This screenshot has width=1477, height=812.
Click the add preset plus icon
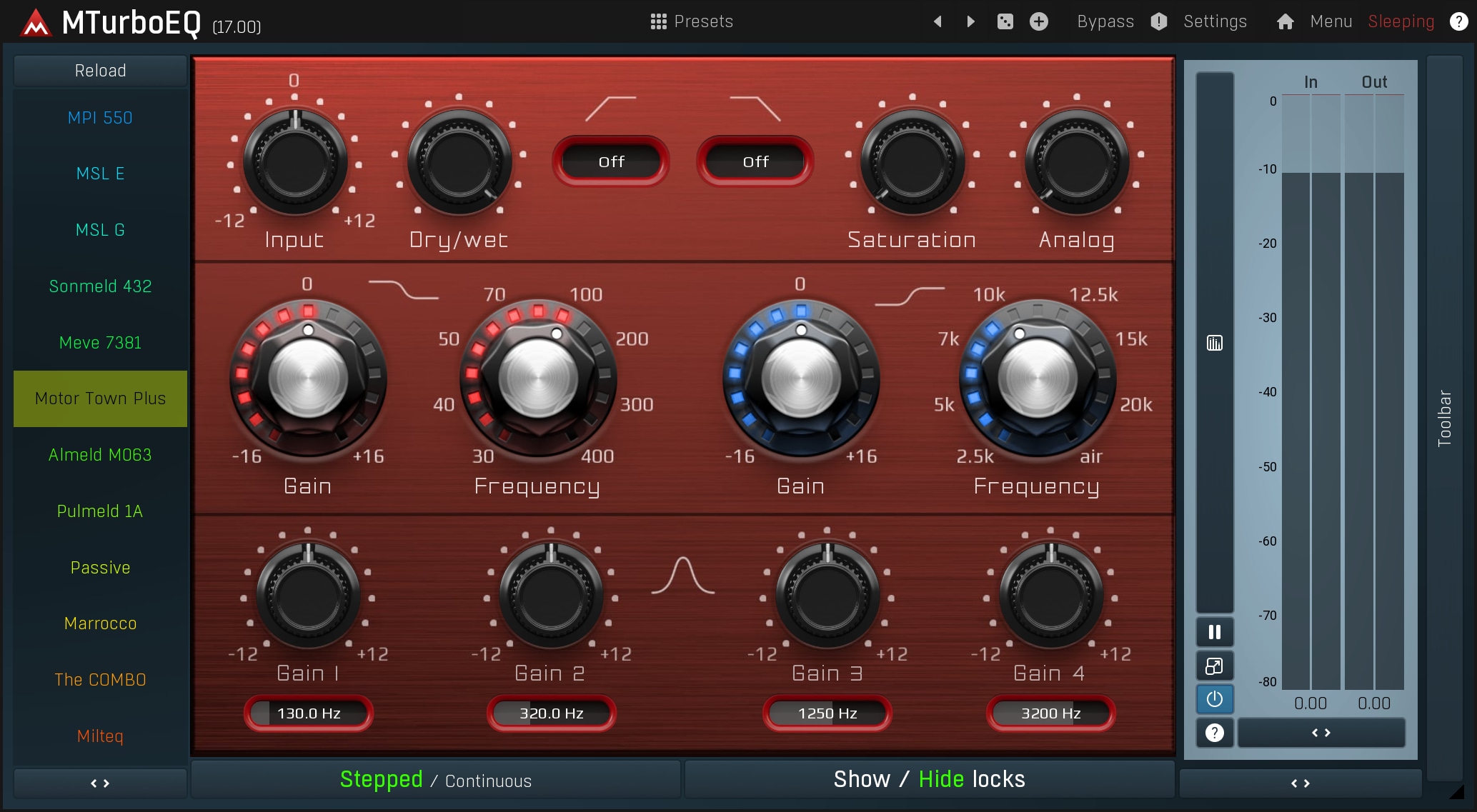click(1038, 21)
